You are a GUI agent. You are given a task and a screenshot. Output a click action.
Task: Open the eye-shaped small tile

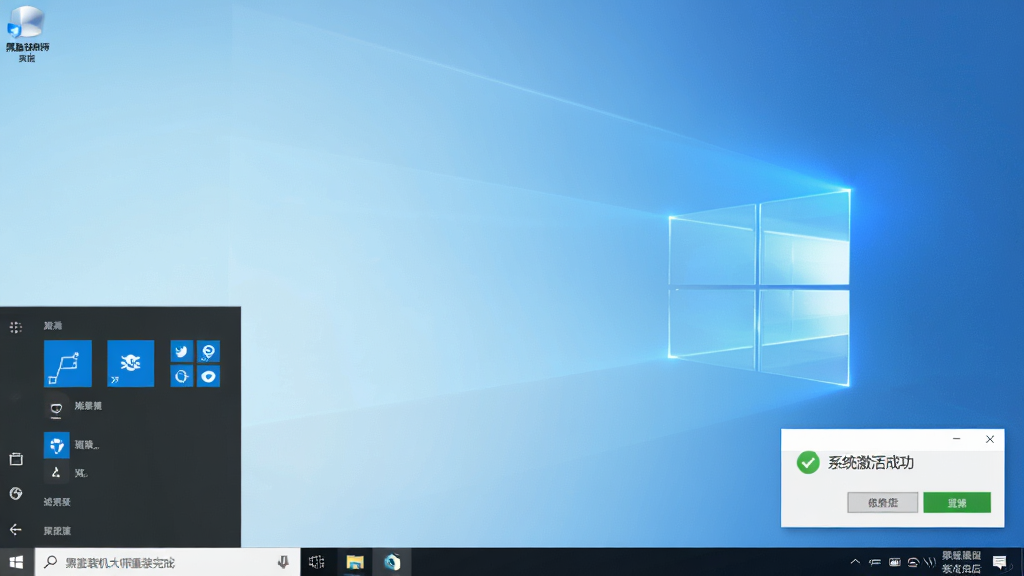(x=208, y=376)
